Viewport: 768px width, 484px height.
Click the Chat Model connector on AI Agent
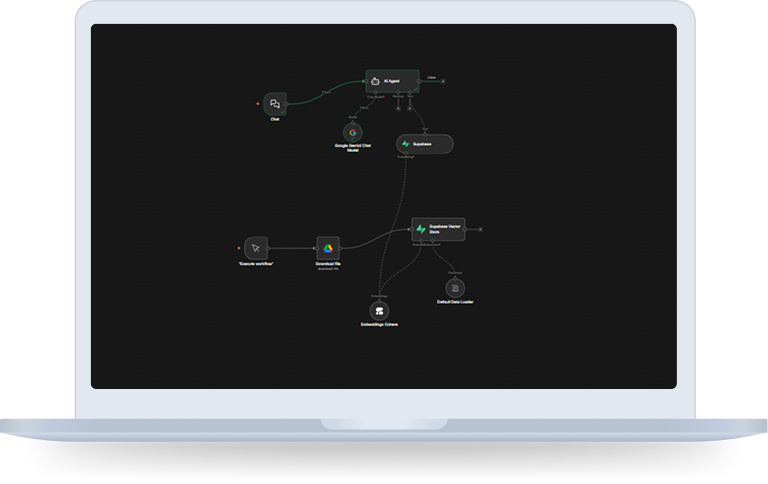(375, 95)
